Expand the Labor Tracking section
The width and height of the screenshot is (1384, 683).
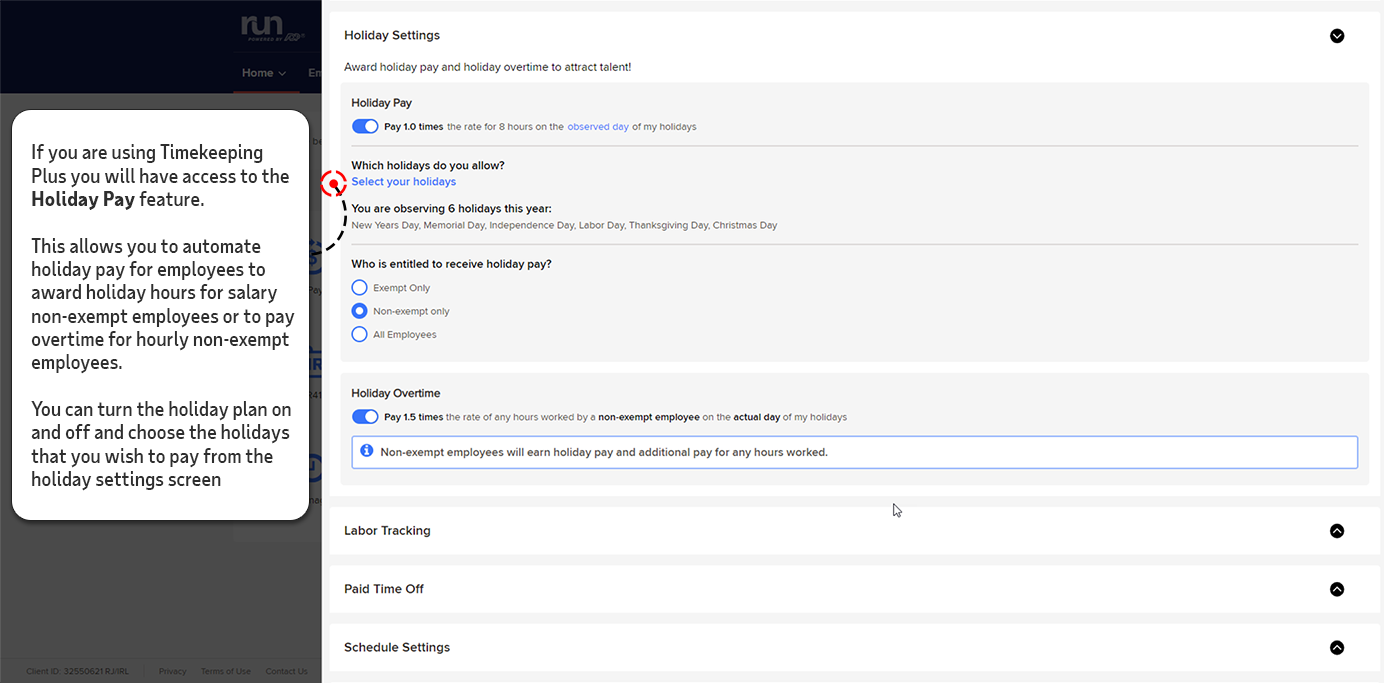click(1337, 531)
